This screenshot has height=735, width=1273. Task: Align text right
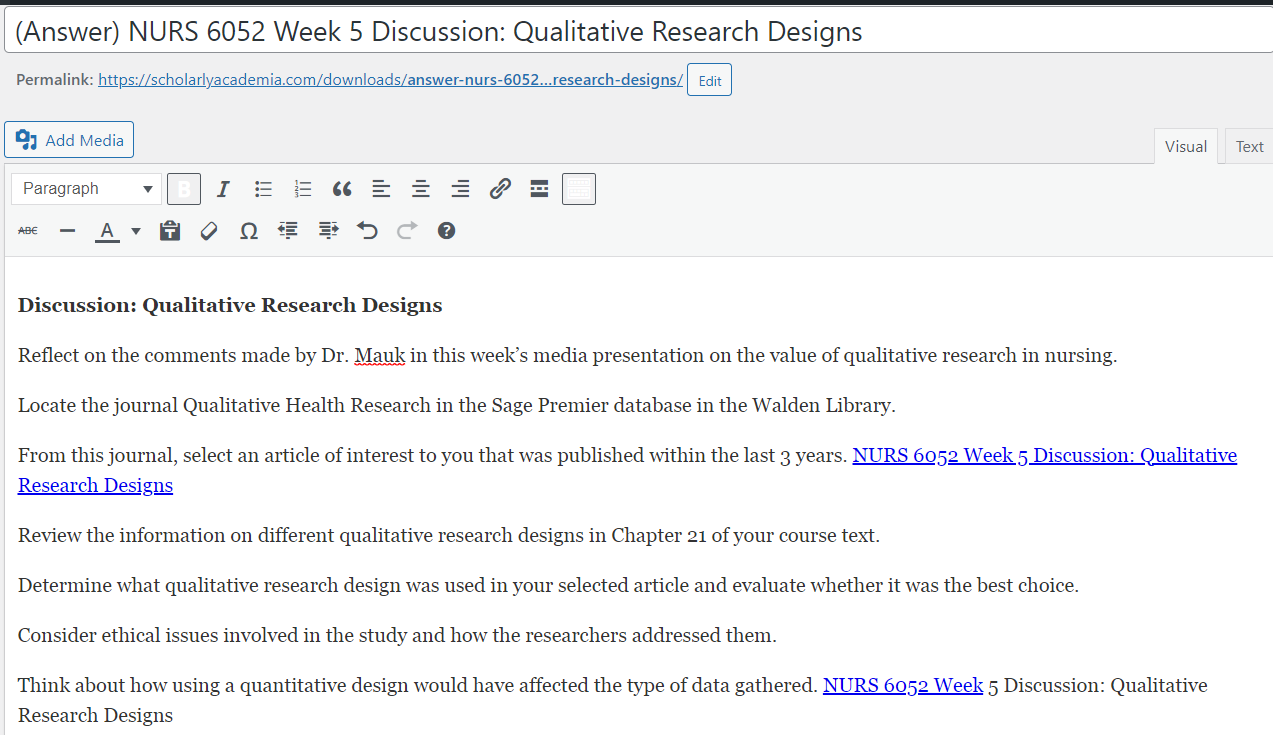point(460,189)
